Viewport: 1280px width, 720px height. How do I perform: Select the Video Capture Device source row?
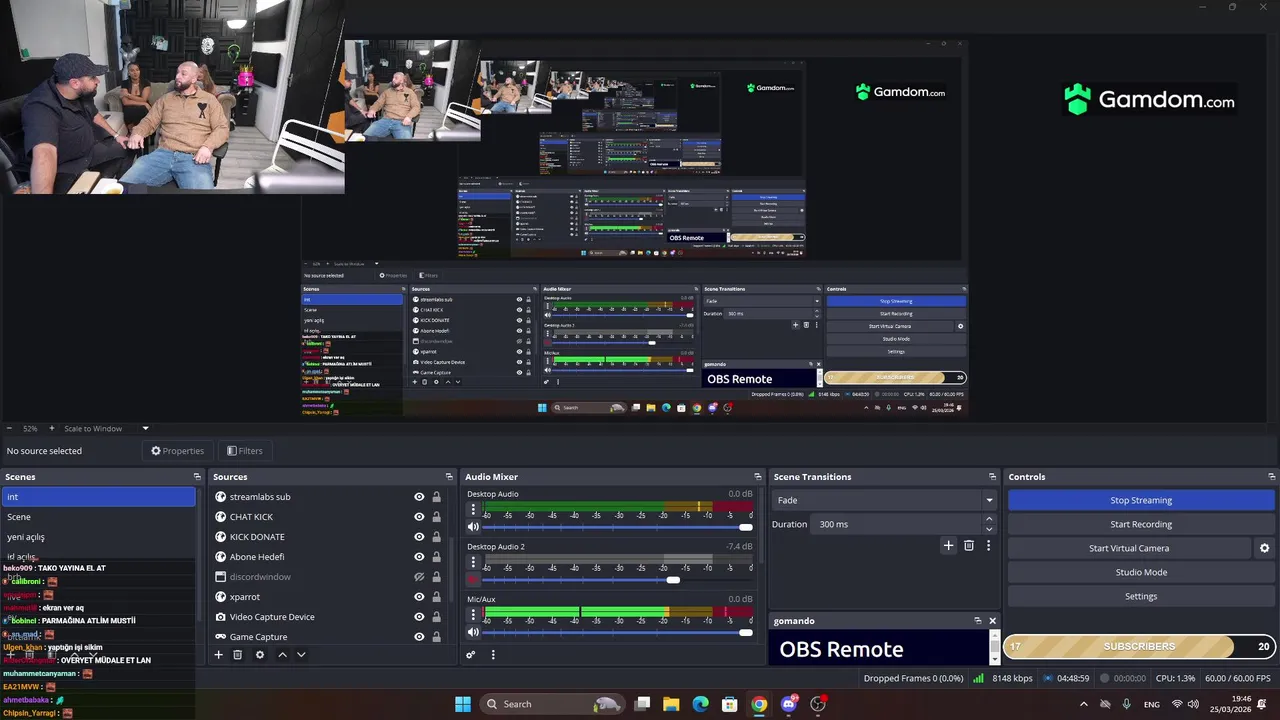coord(328,617)
